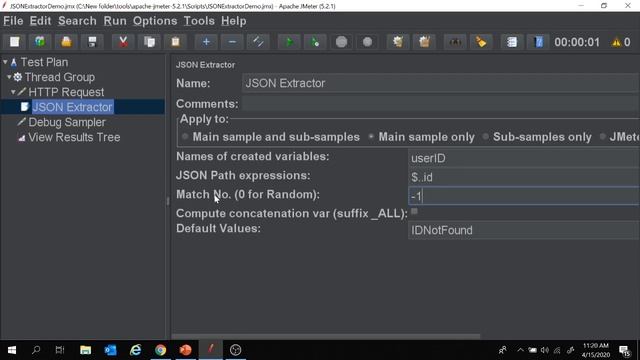Image resolution: width=640 pixels, height=360 pixels.
Task: Click the Toggle enable/disable icon
Action: (258, 42)
